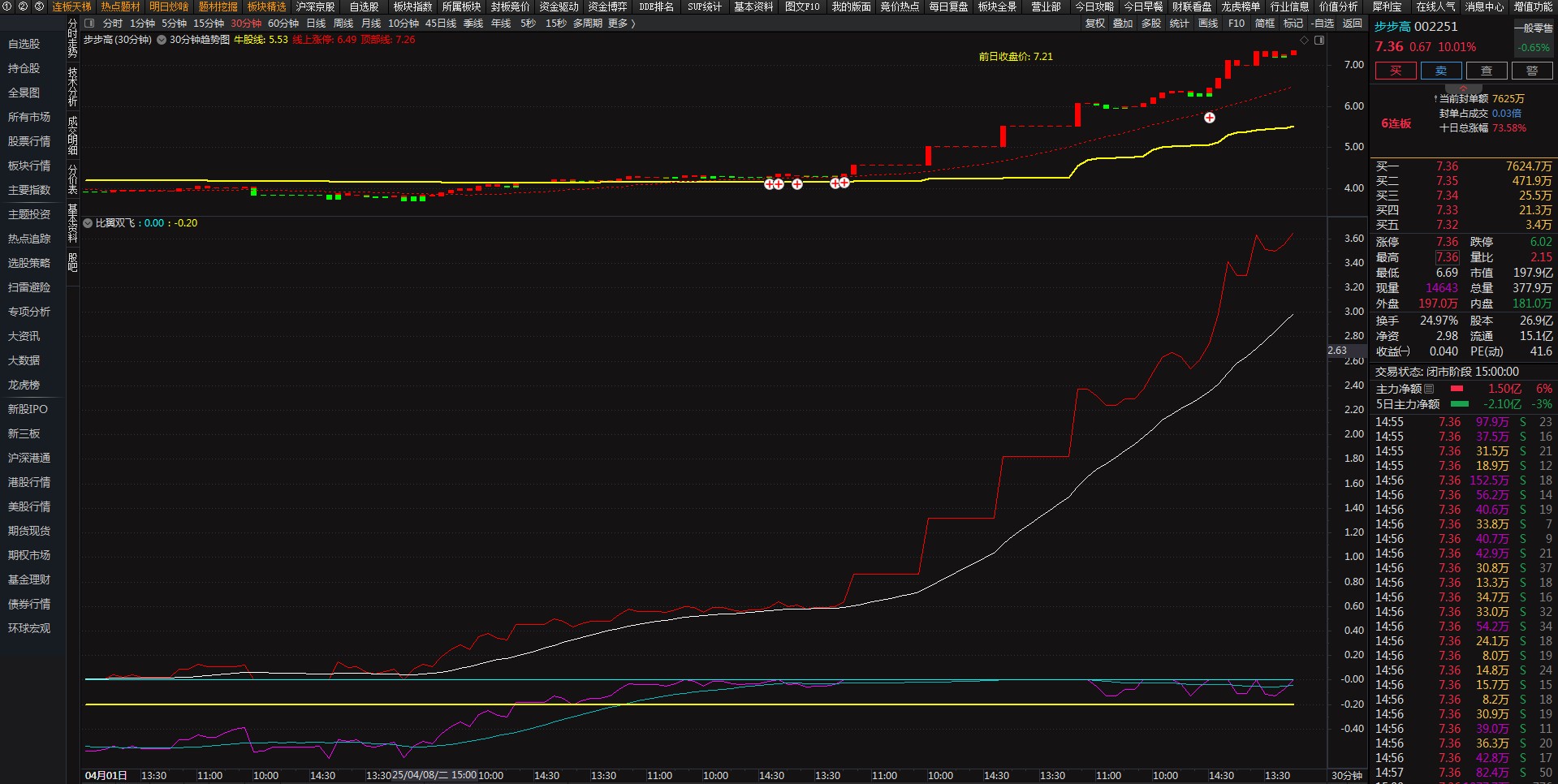This screenshot has width=1558, height=784.
Task: Click the circled number 3 icon
Action: [x=39, y=6]
